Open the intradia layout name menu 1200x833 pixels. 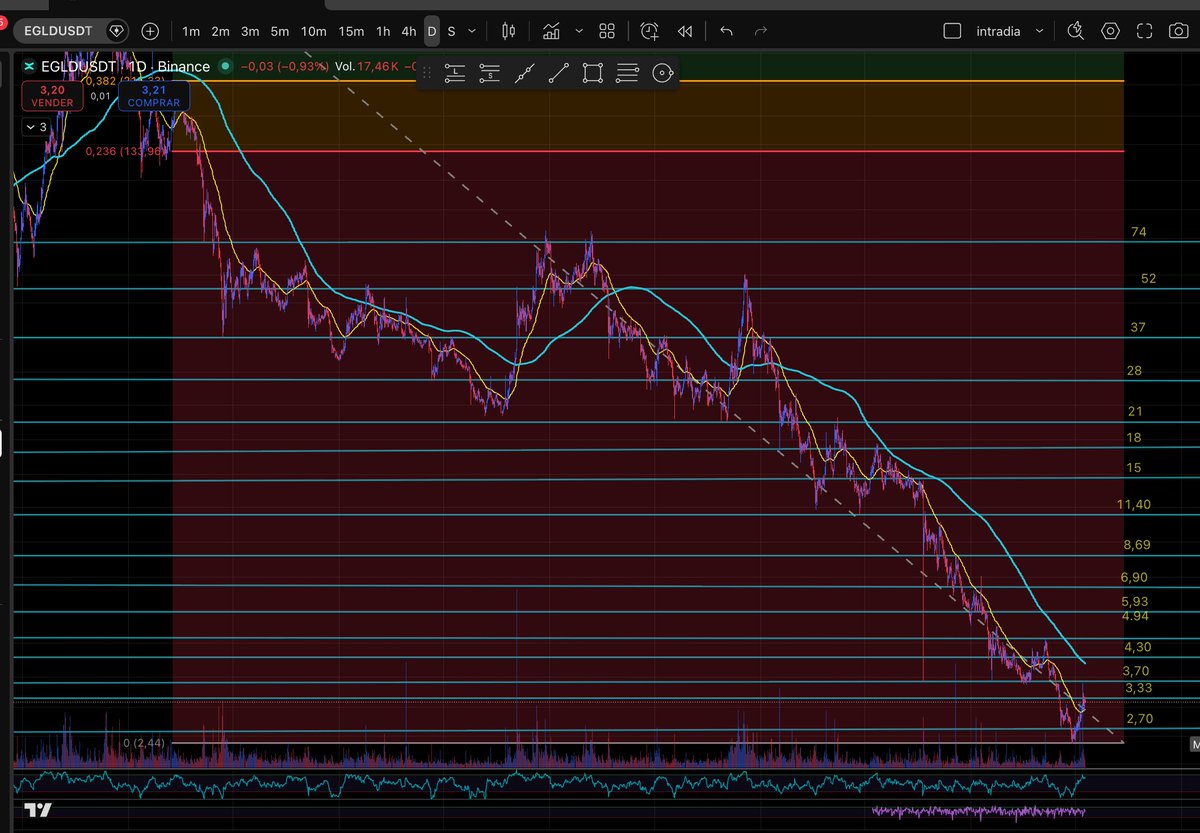(998, 31)
